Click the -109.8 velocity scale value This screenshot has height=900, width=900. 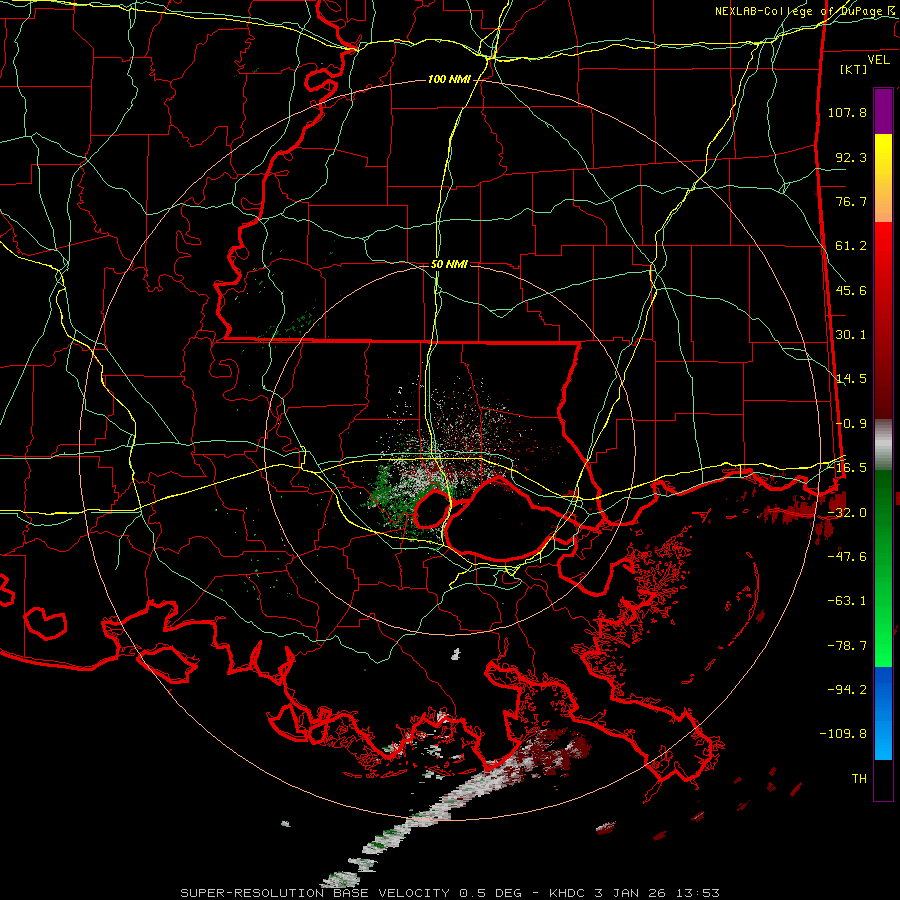[844, 734]
